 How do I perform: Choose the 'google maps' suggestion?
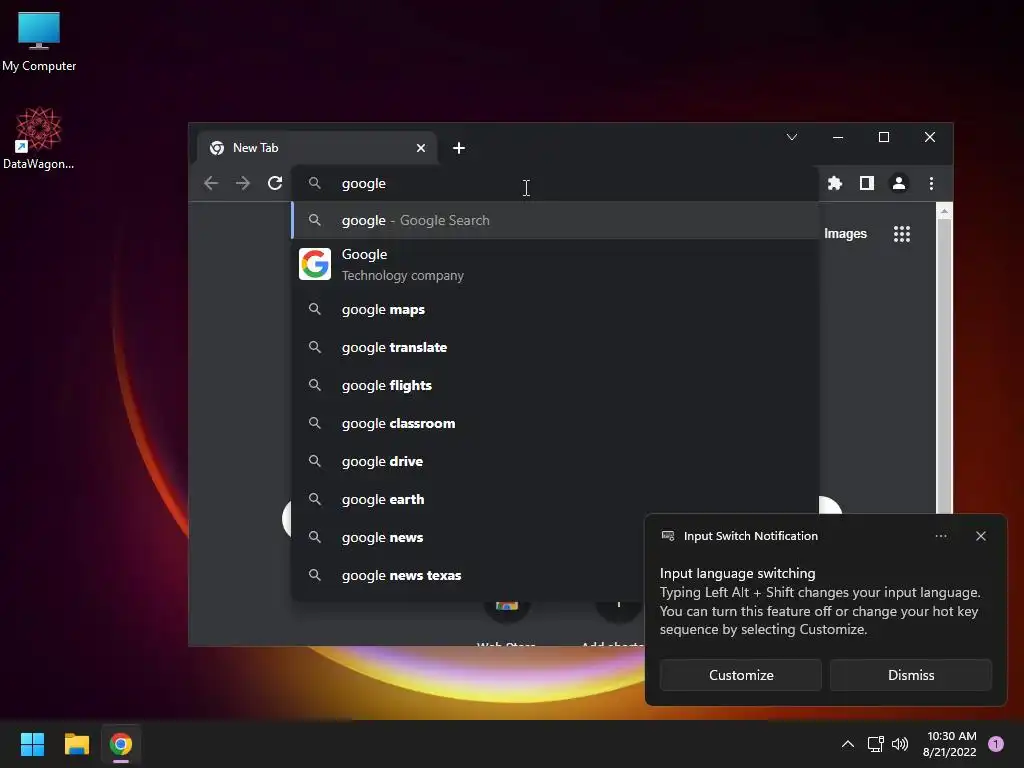[x=555, y=310]
